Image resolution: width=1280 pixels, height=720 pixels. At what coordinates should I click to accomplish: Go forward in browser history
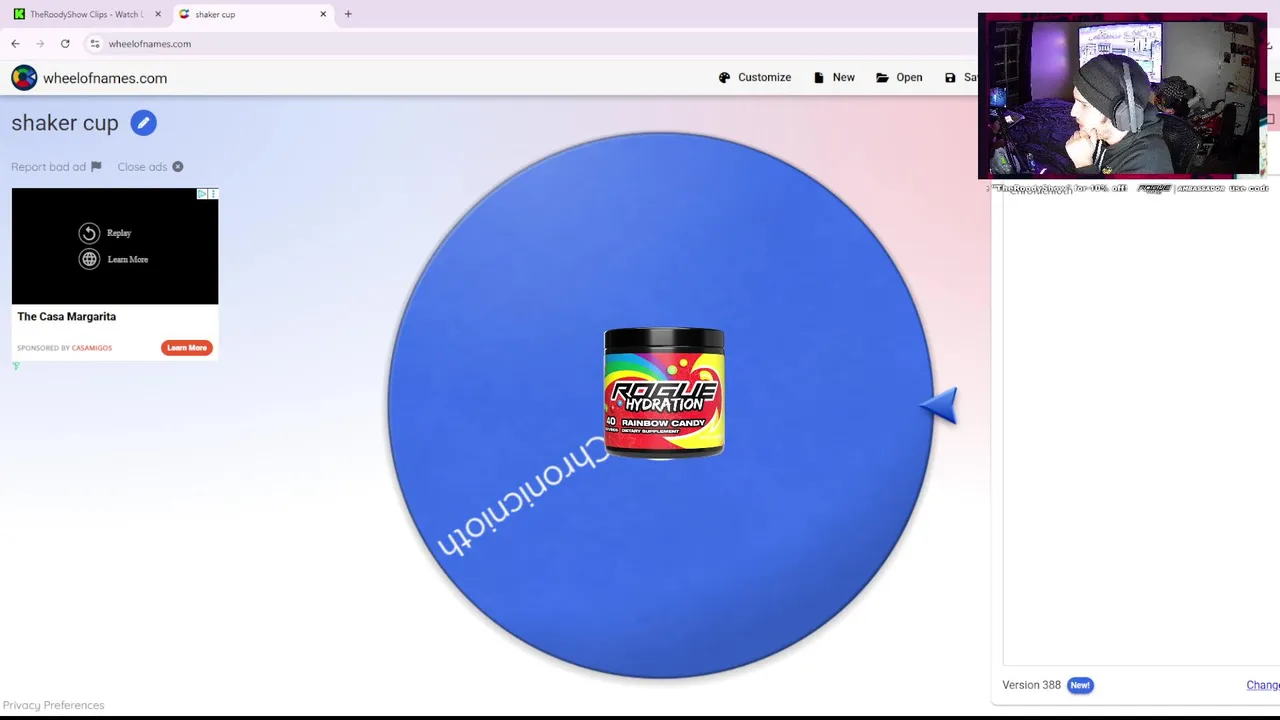coord(40,44)
